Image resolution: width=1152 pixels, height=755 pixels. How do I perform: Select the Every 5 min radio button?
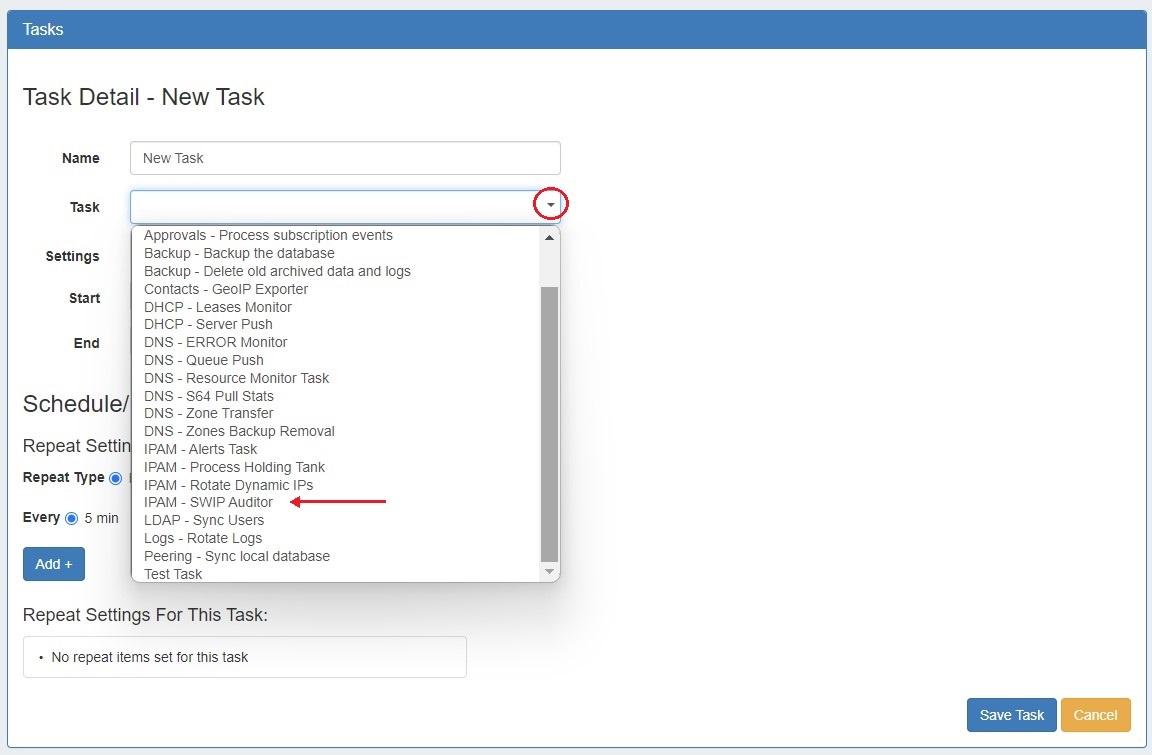71,518
